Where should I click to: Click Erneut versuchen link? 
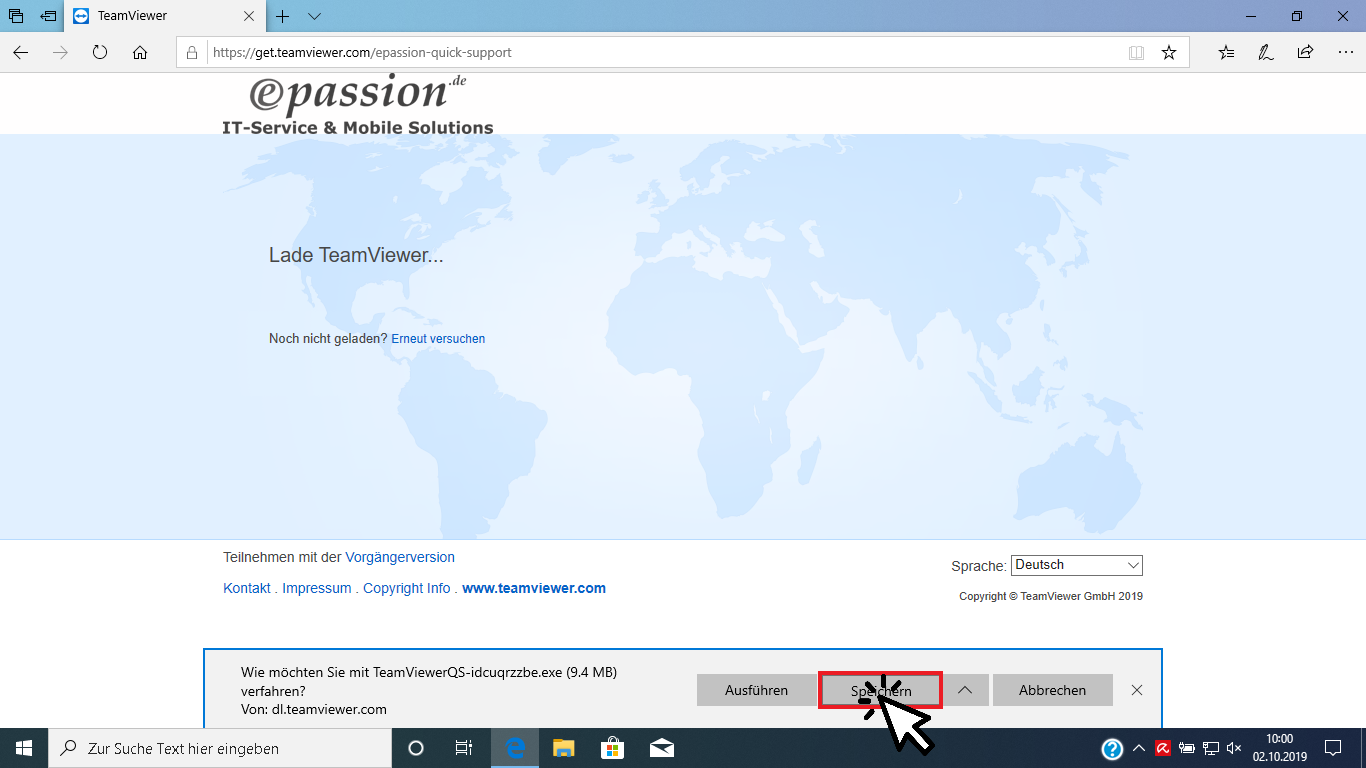coord(438,339)
